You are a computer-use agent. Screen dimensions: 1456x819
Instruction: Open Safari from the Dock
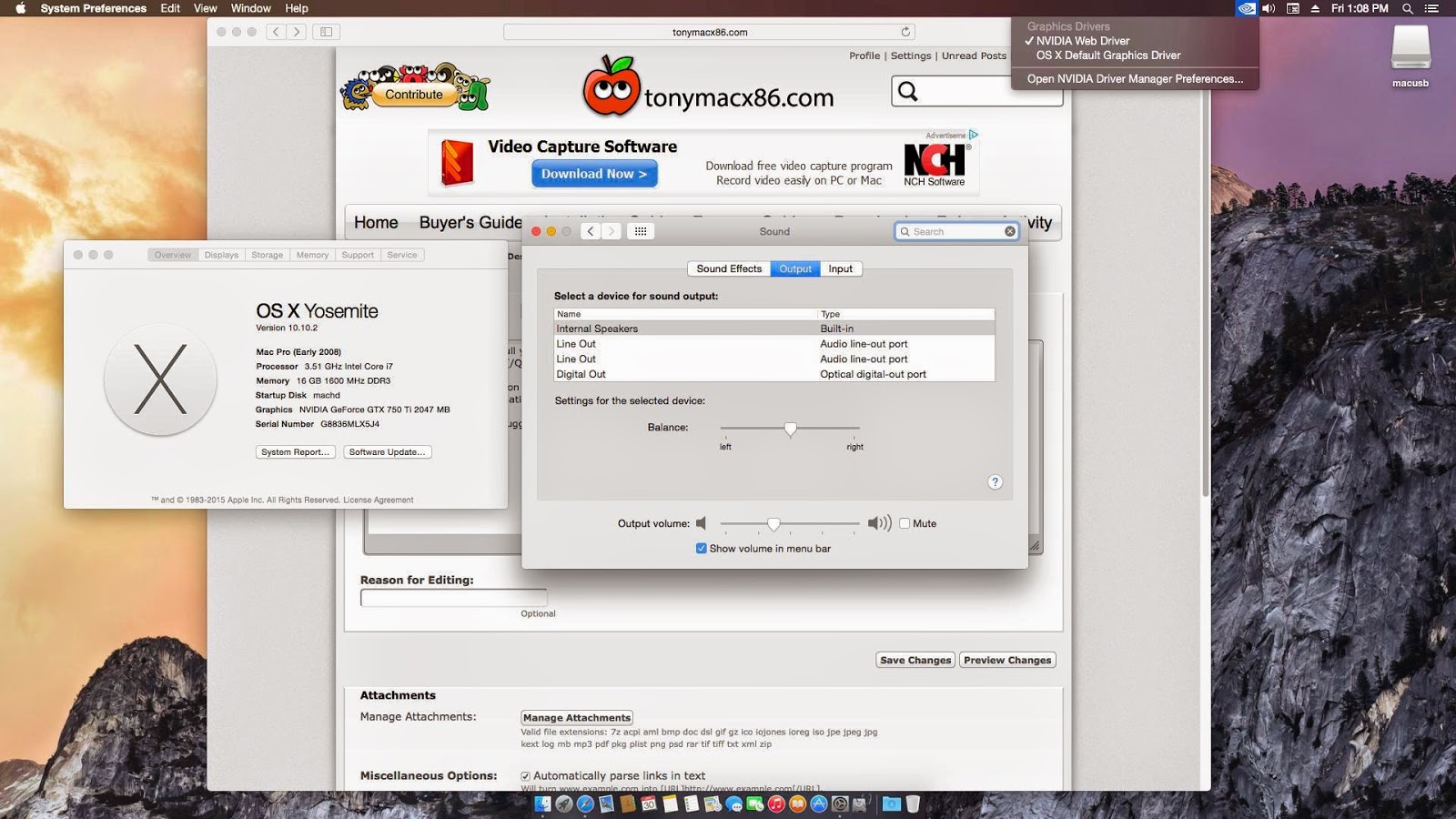(585, 804)
